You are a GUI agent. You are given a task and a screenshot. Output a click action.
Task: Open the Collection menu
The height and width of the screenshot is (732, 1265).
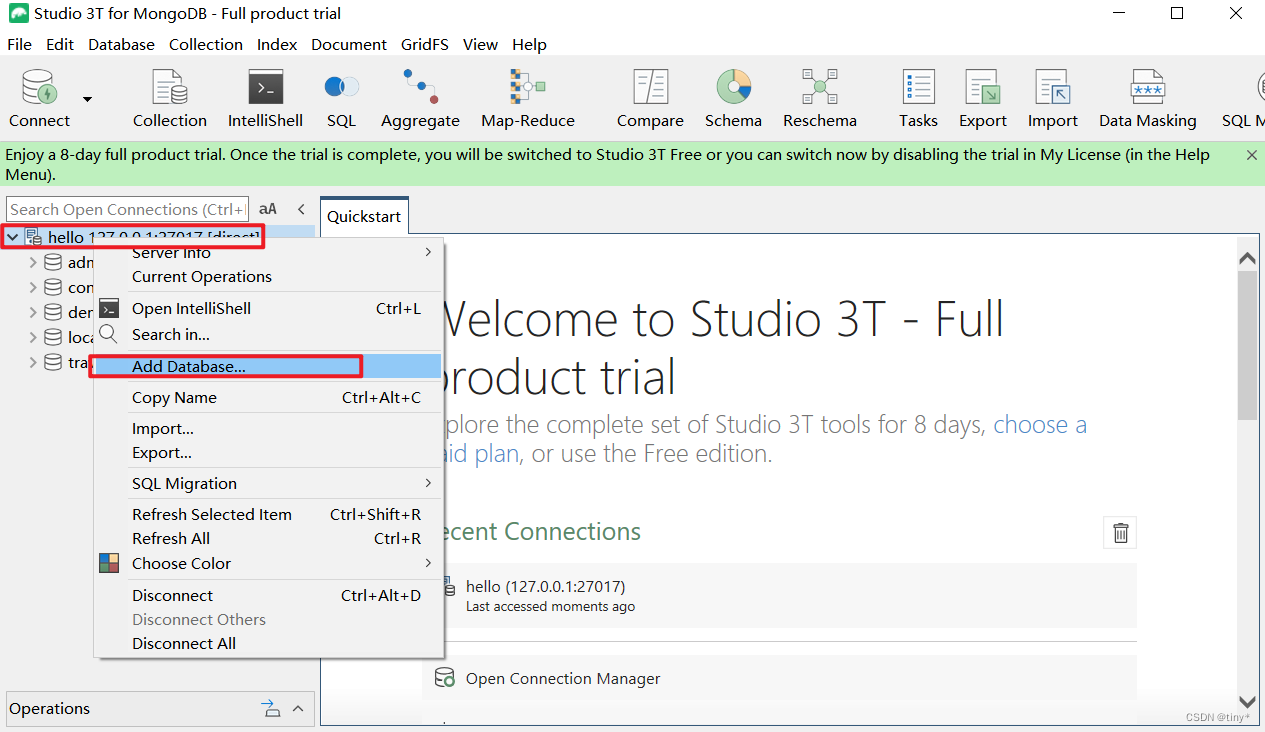tap(206, 44)
